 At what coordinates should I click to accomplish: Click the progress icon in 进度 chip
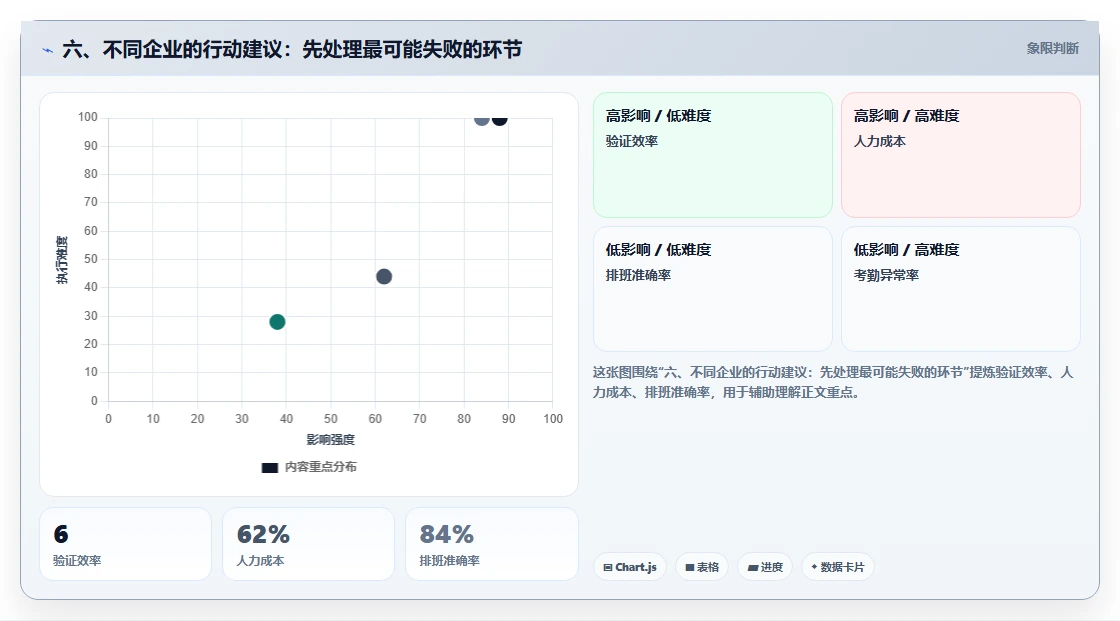[x=753, y=567]
